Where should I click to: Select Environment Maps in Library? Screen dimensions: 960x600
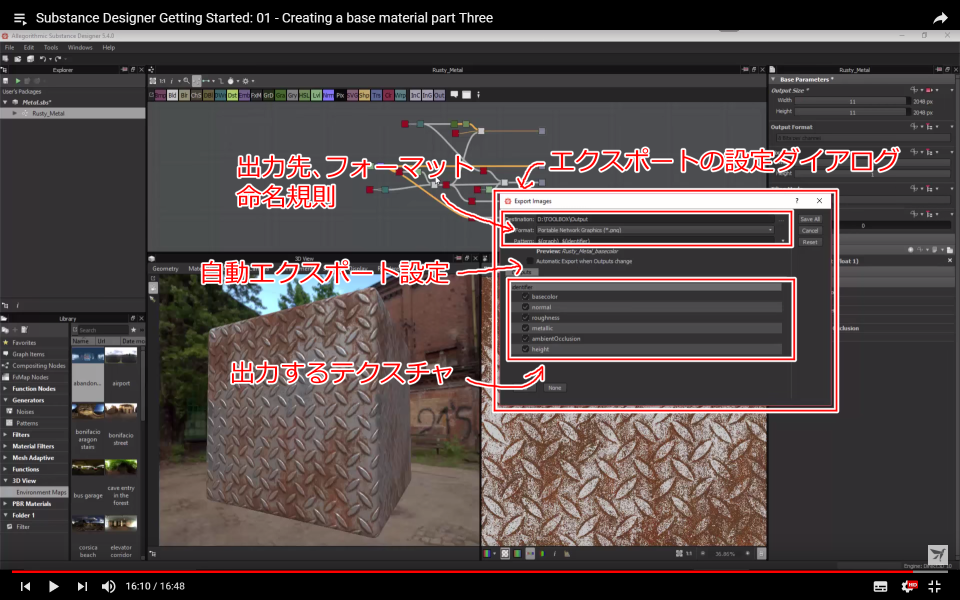(41, 492)
